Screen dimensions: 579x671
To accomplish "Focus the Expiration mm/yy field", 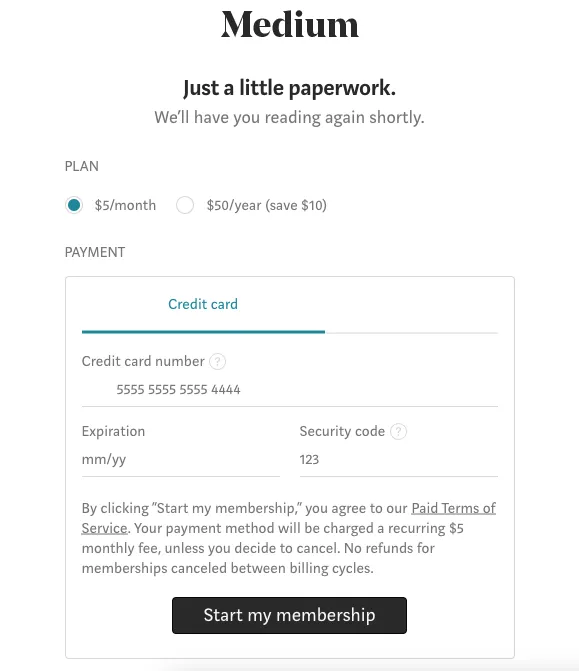I will [x=181, y=460].
